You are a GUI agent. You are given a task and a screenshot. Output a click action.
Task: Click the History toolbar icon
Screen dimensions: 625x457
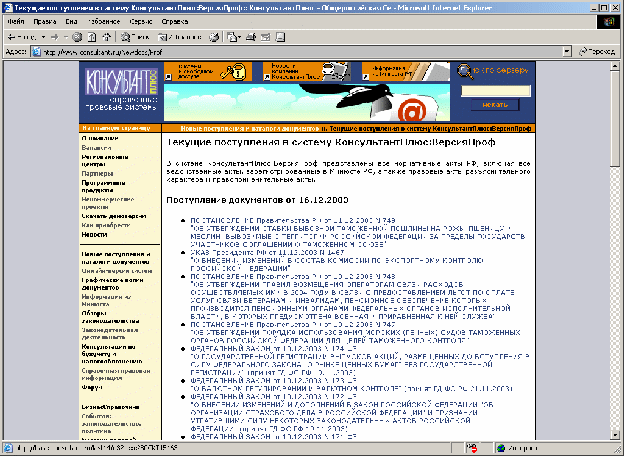[x=214, y=37]
